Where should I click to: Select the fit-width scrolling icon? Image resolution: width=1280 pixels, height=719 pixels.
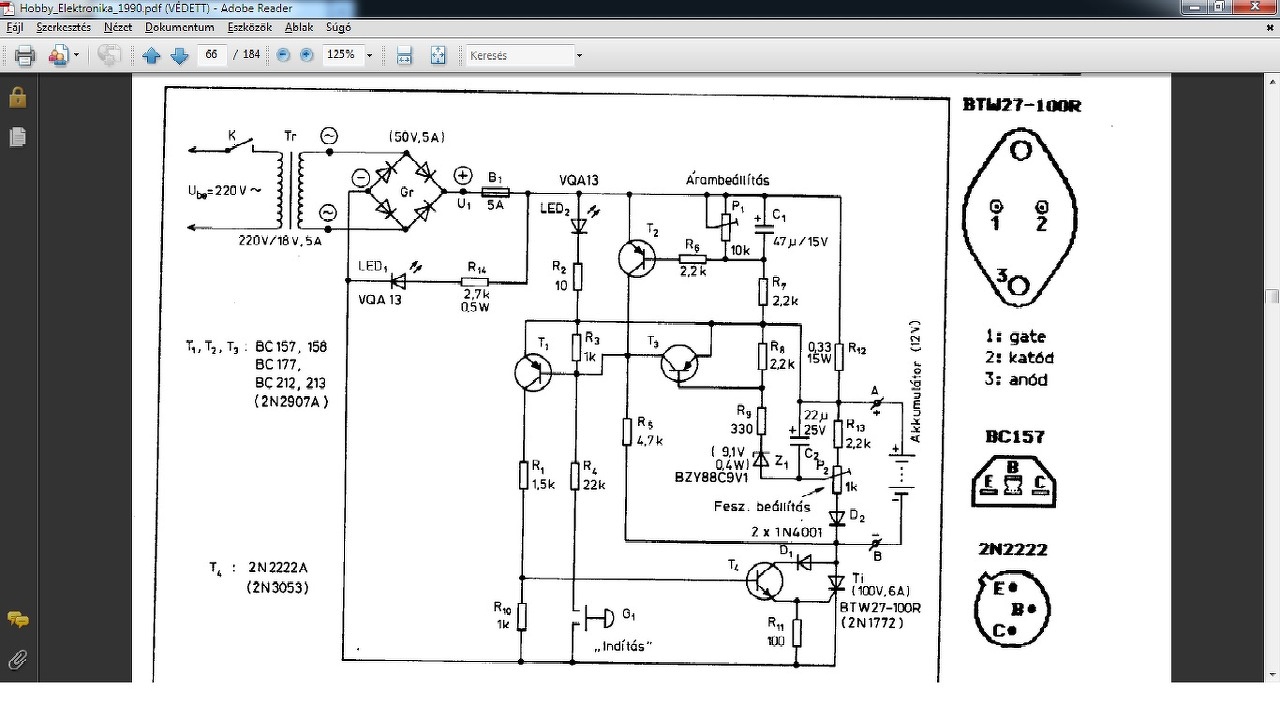click(404, 56)
